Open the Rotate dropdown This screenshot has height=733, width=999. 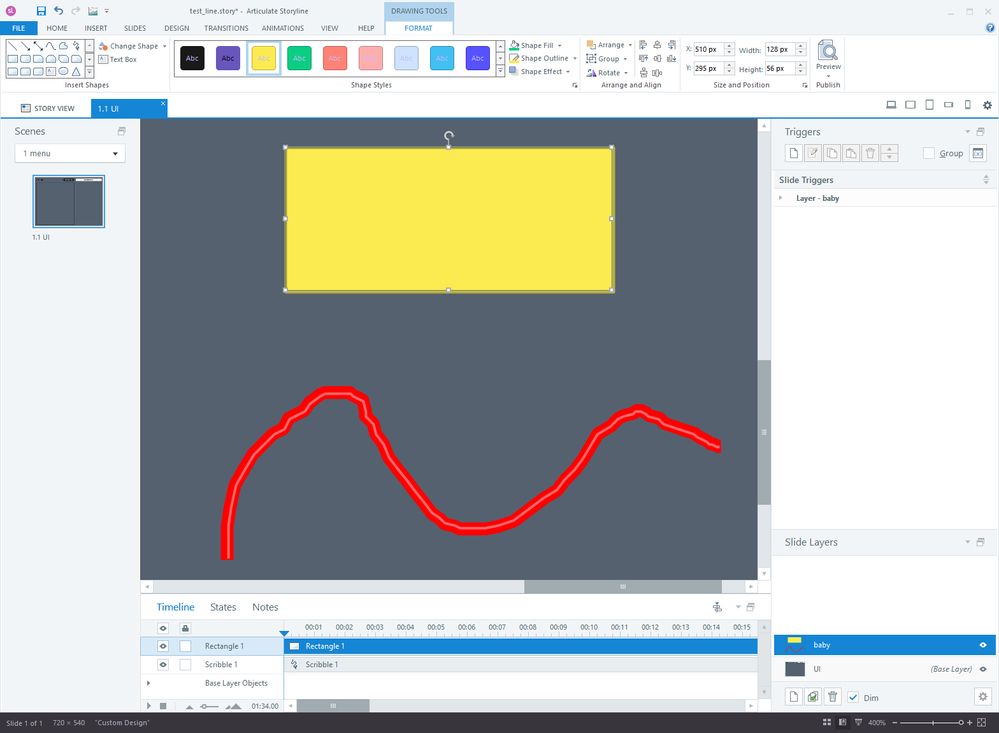coord(607,73)
